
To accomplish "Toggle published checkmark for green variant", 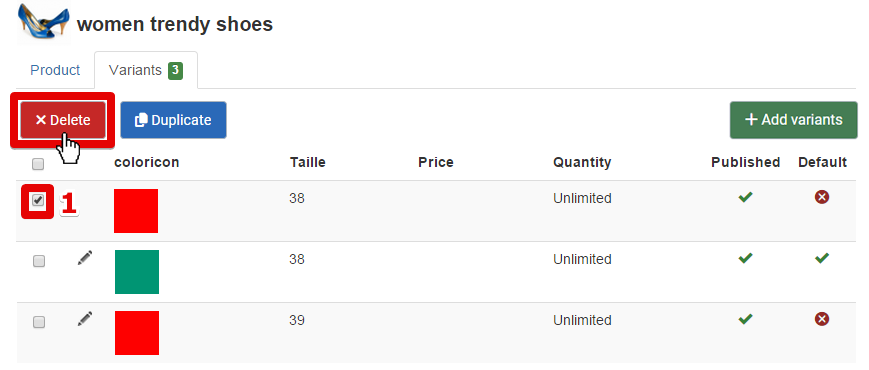I will coord(745,258).
